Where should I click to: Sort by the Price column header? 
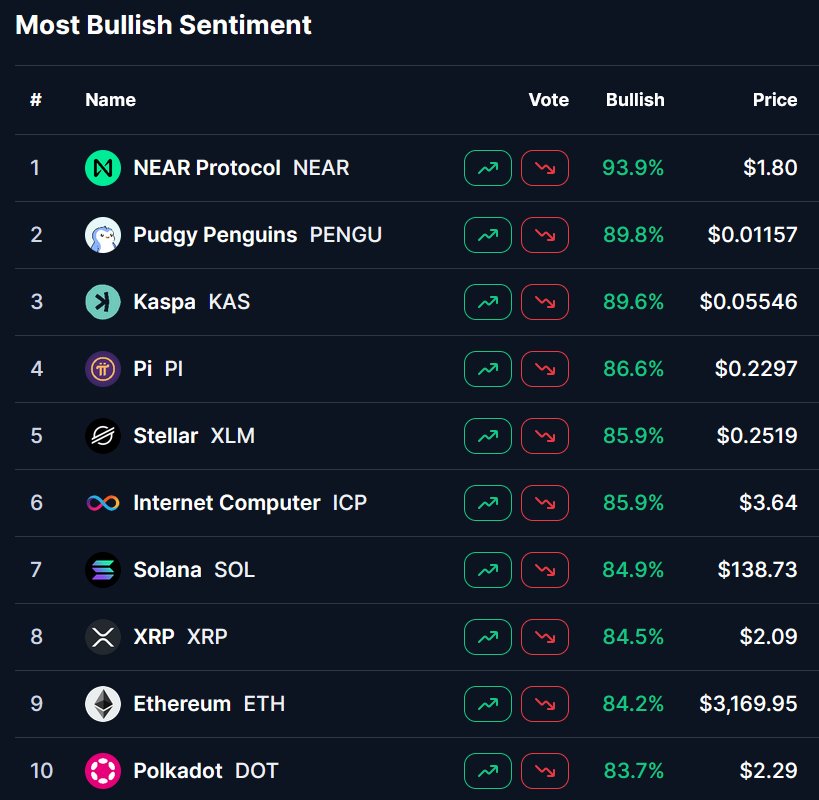(x=775, y=100)
